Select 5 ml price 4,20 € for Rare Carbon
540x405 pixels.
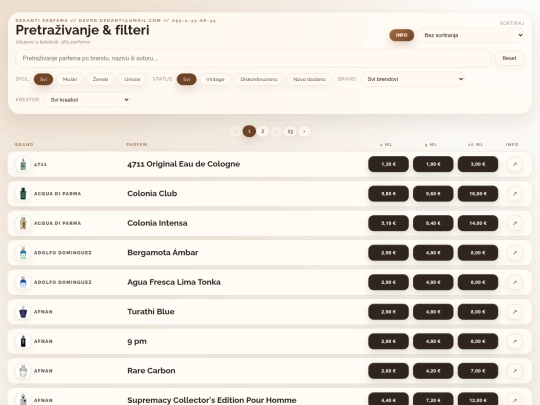coord(433,371)
